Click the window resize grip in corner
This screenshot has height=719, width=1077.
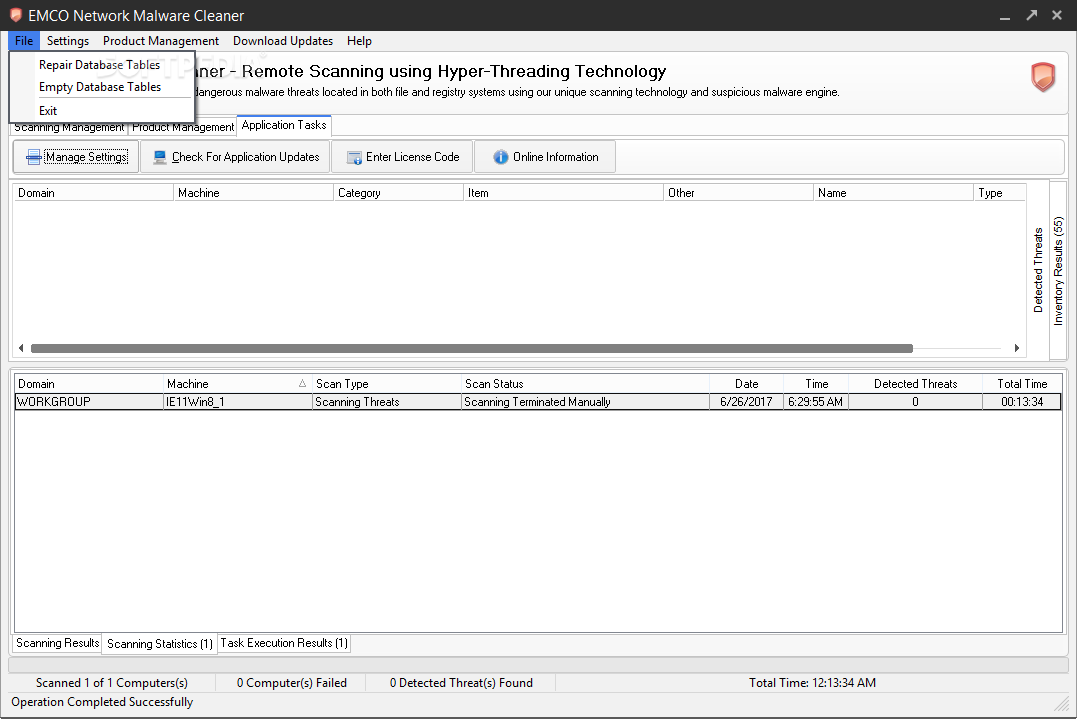tap(1062, 703)
